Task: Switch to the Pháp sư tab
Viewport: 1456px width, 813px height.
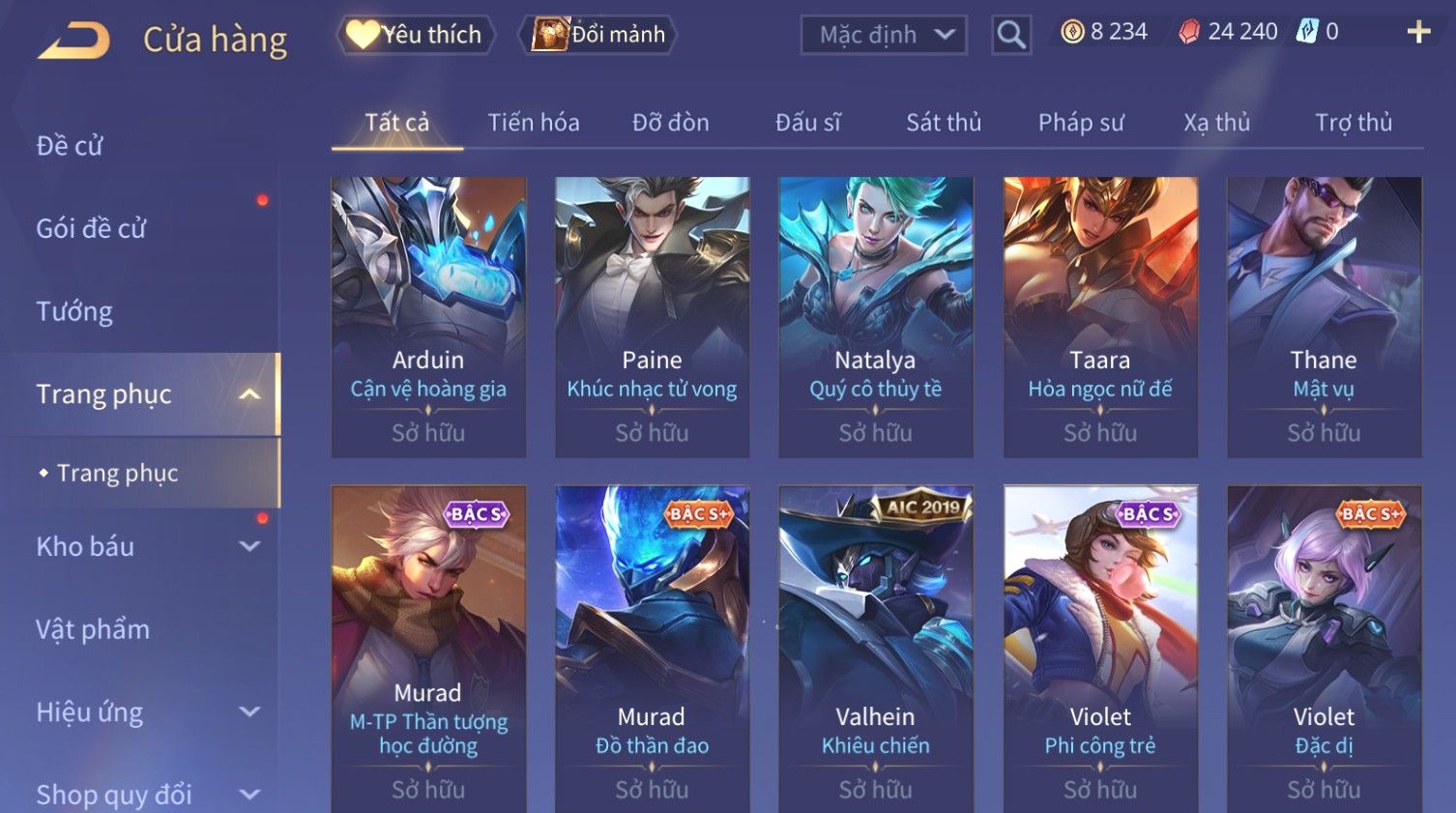Action: [1081, 123]
